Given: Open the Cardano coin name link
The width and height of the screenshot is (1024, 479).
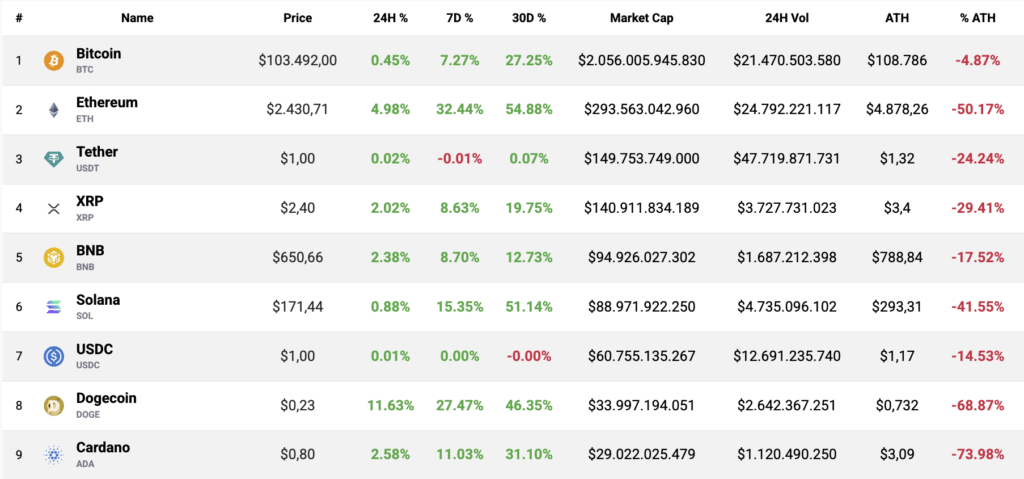Looking at the screenshot, I should (103, 448).
